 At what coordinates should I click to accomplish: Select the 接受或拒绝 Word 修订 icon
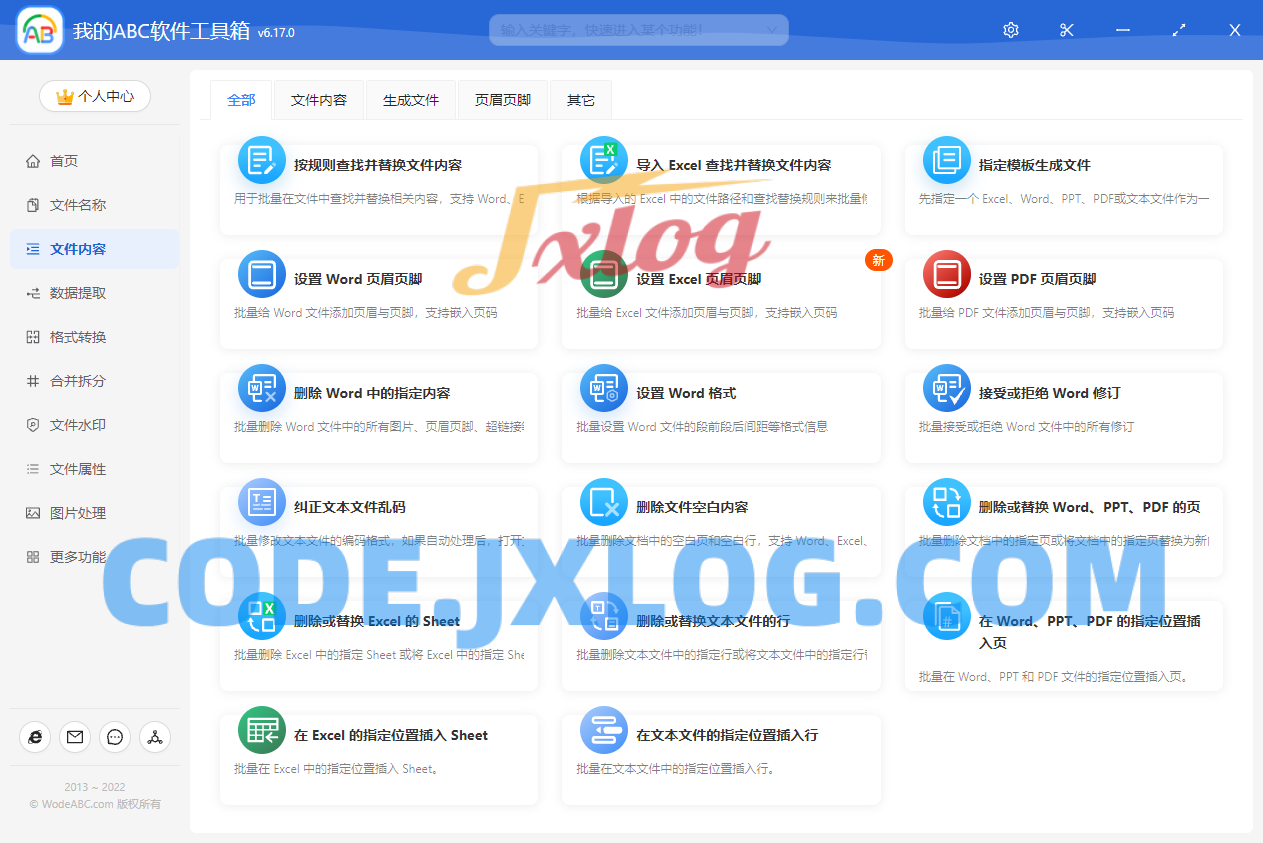[946, 389]
